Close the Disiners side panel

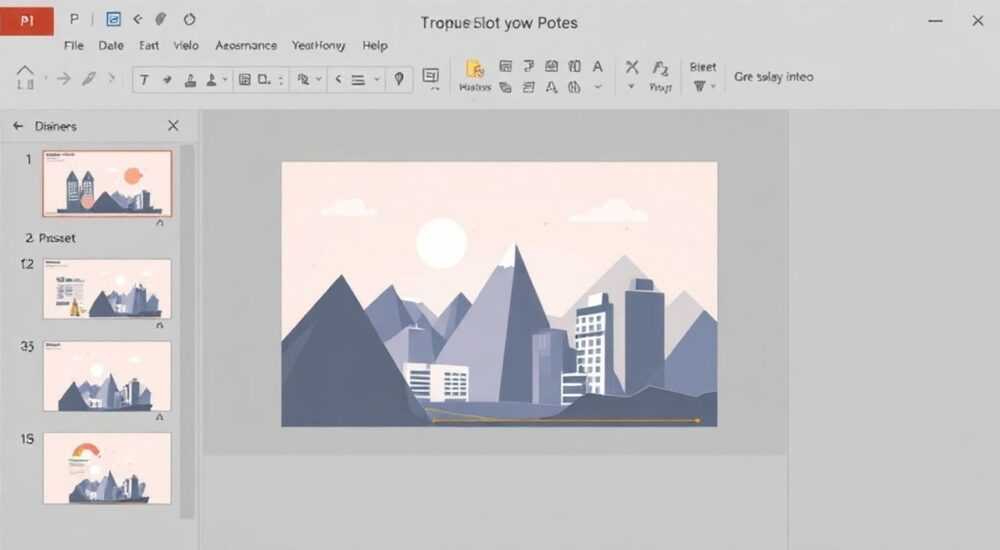(x=173, y=126)
